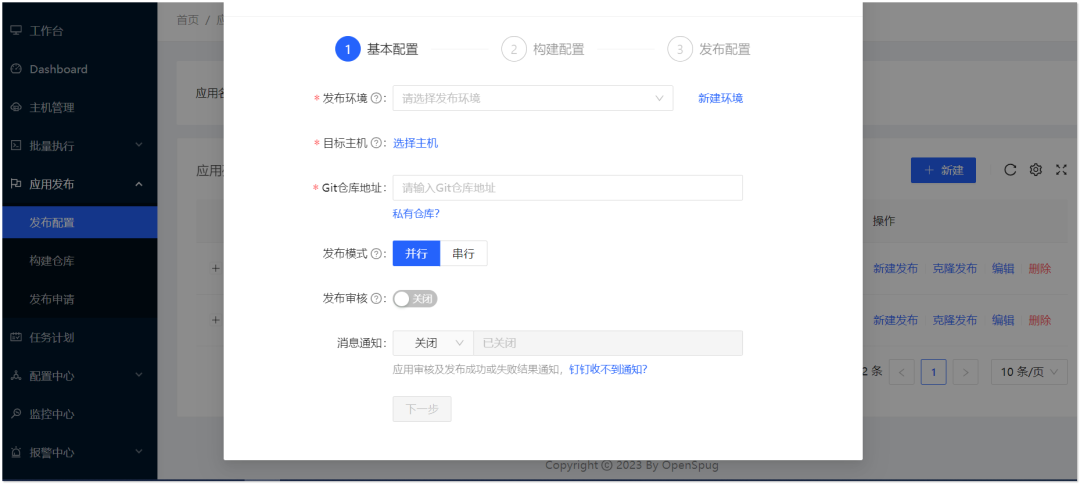Refresh the application table with reload icon
This screenshot has width=1080, height=484.
click(1010, 170)
